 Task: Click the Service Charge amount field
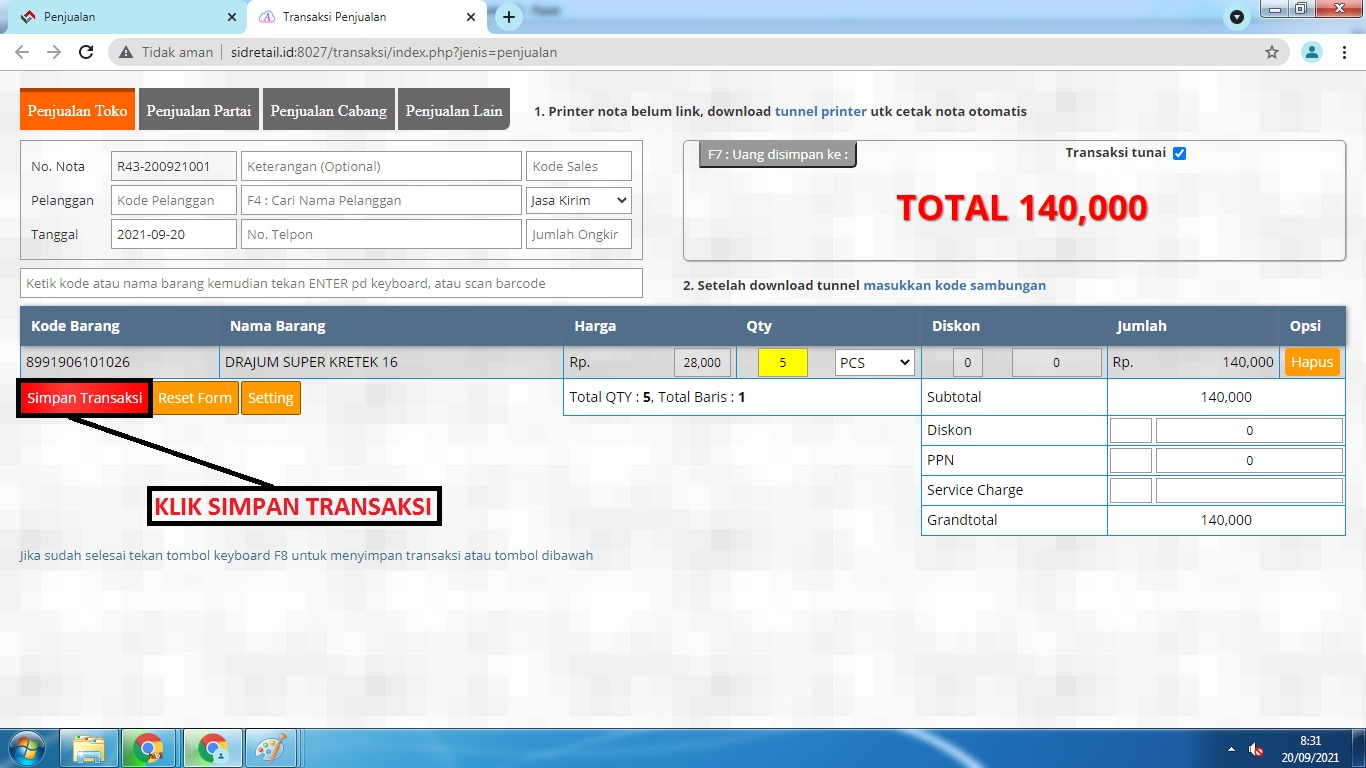[x=1249, y=491]
